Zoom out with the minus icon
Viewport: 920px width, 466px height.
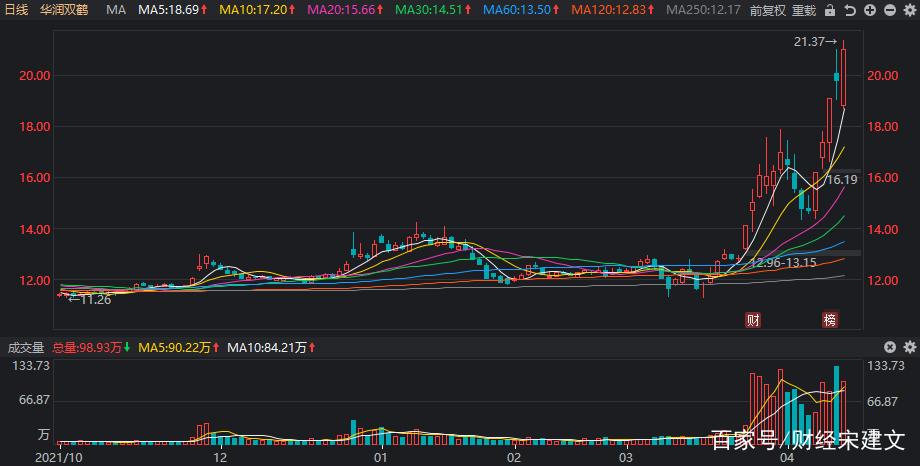[x=889, y=10]
